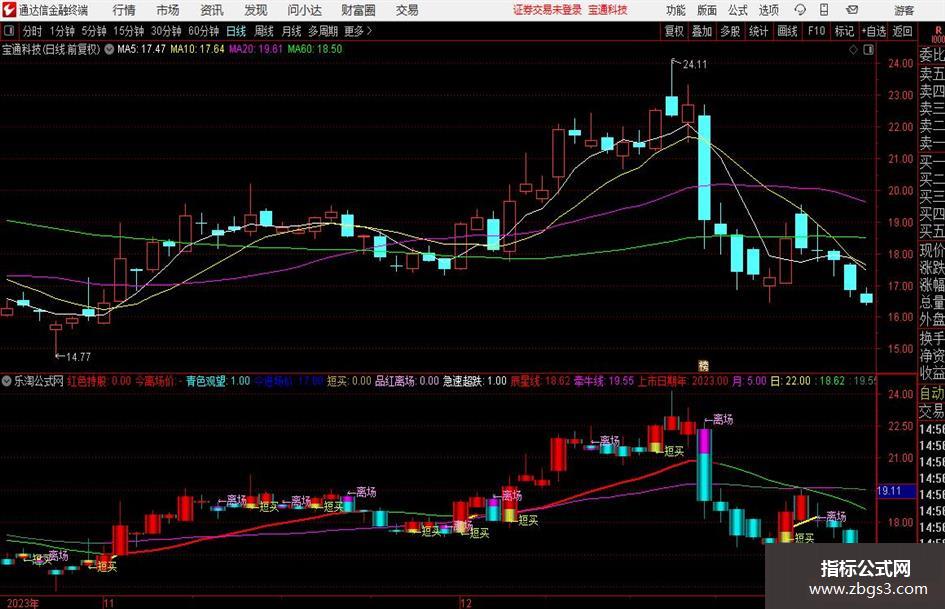The height and width of the screenshot is (609, 945).
Task: Click the 2023年 date axis label
Action: pyautogui.click(x=23, y=603)
